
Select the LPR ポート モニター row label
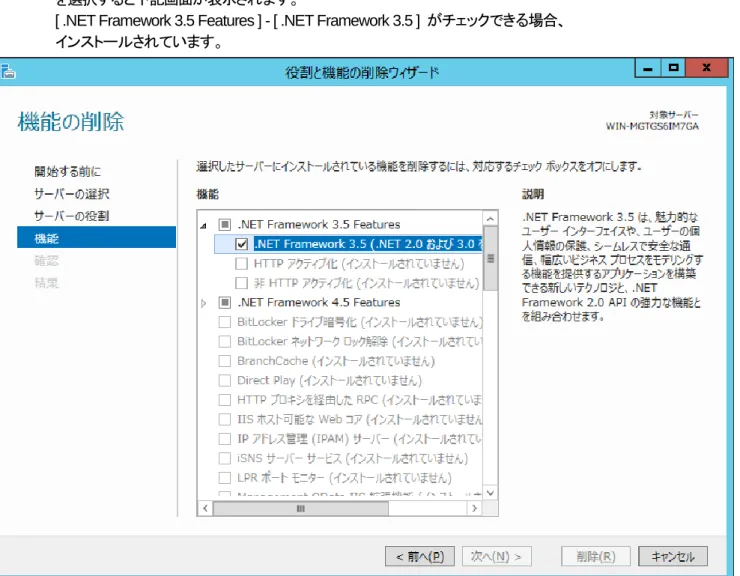pyautogui.click(x=344, y=478)
